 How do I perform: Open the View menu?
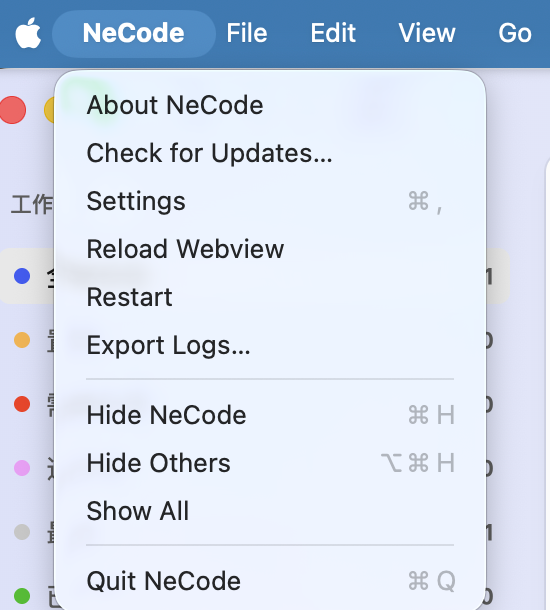click(427, 33)
